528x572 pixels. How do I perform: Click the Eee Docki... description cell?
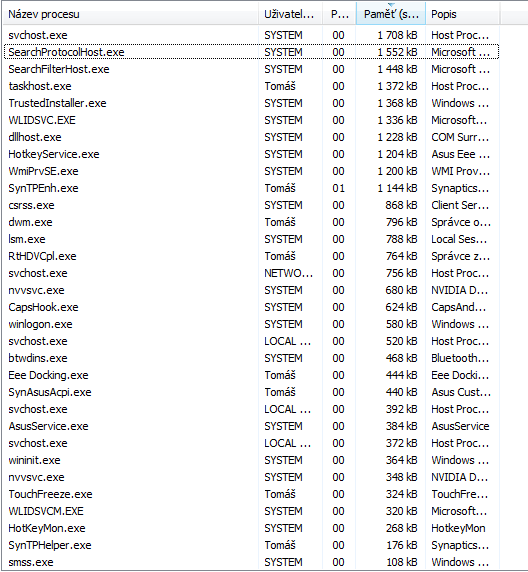(x=460, y=375)
